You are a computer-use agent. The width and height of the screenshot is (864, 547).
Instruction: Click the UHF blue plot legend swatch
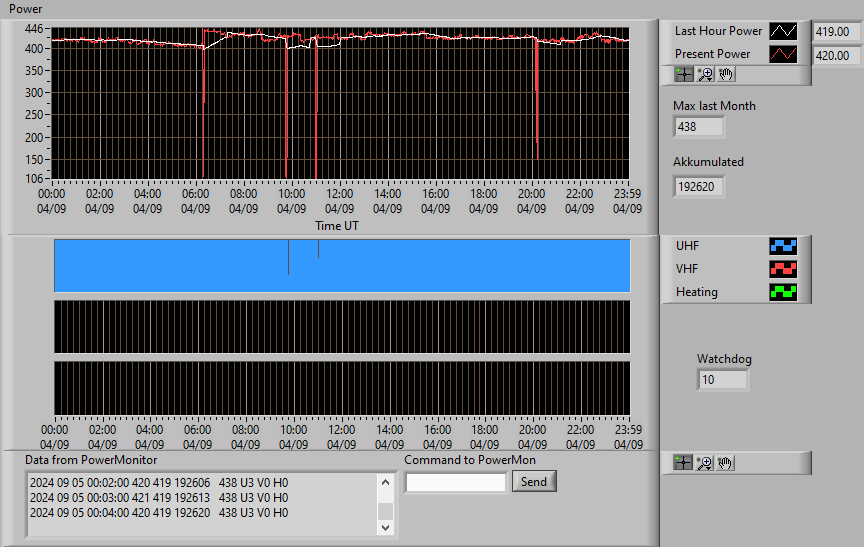pyautogui.click(x=783, y=246)
